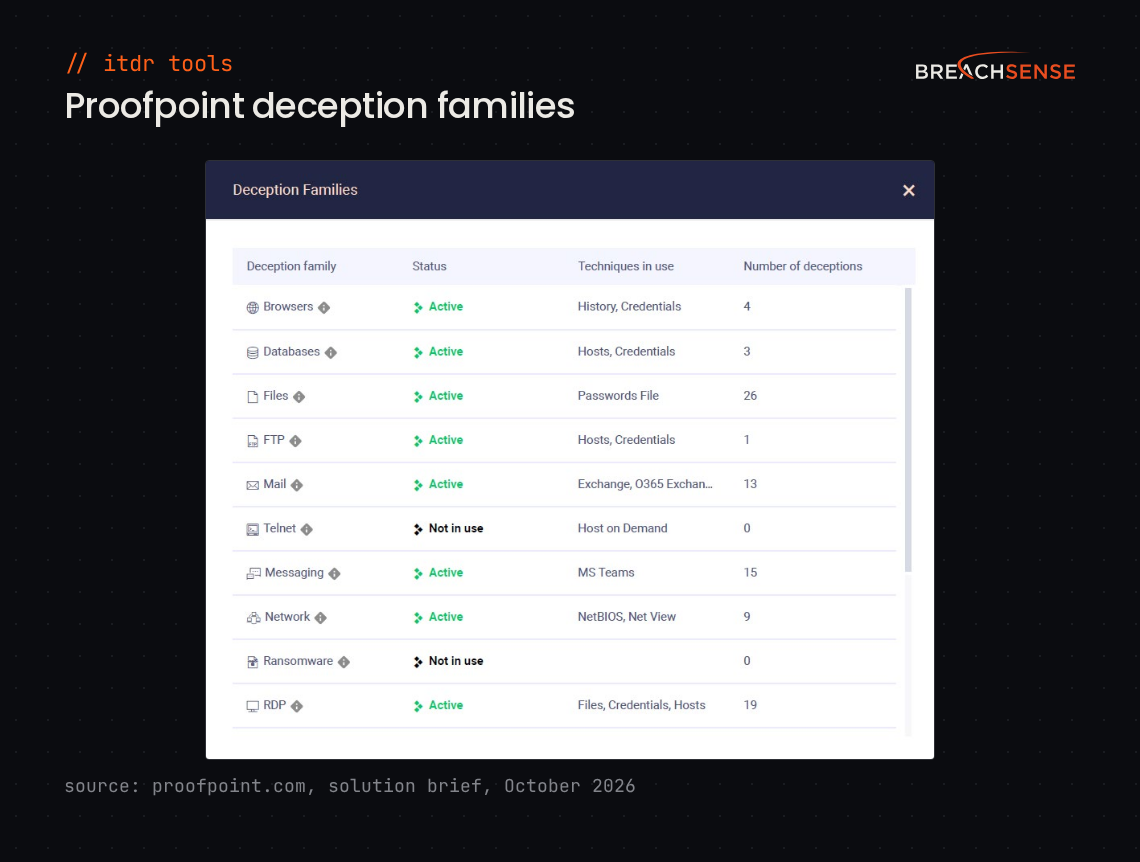Click the Active status for Files
The height and width of the screenshot is (862, 1140).
tap(446, 396)
